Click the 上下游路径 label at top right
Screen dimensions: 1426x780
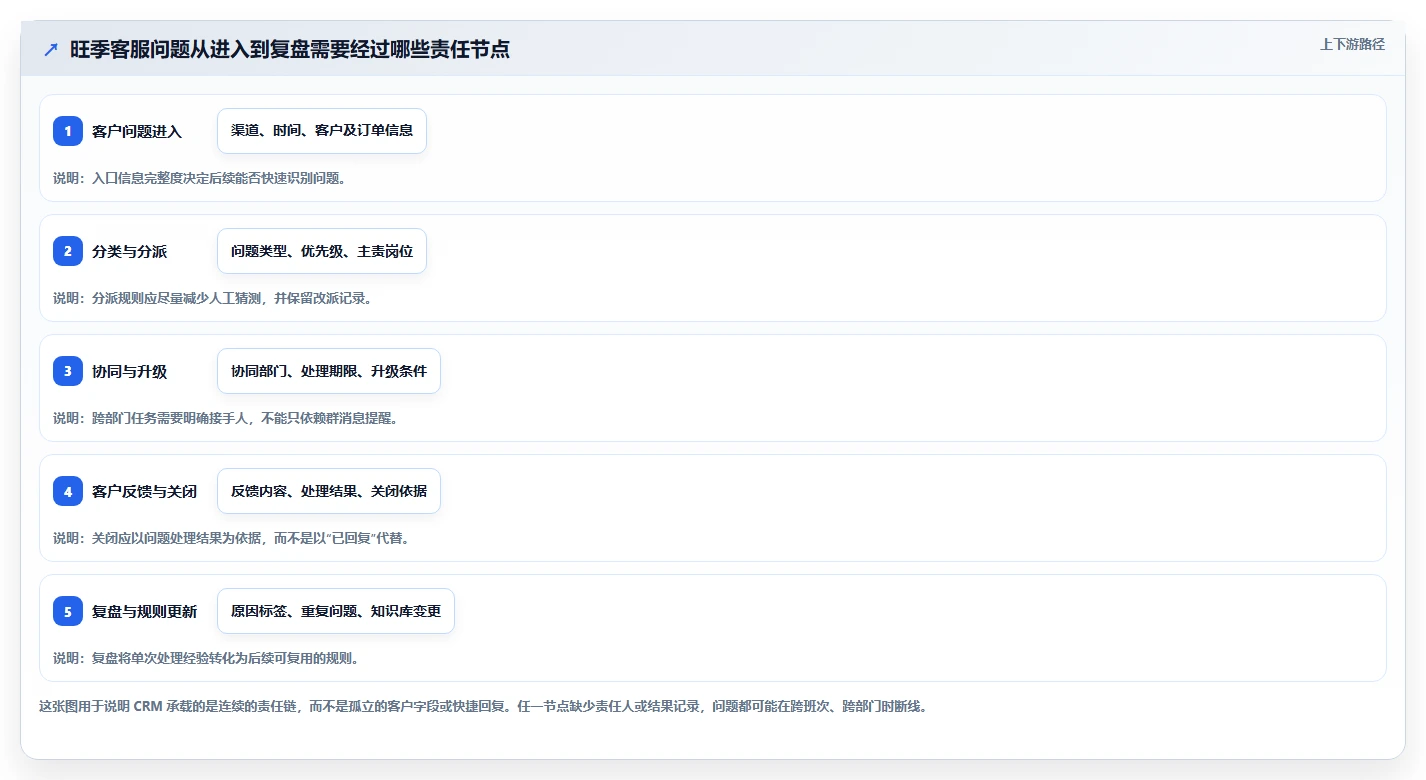tap(1352, 44)
